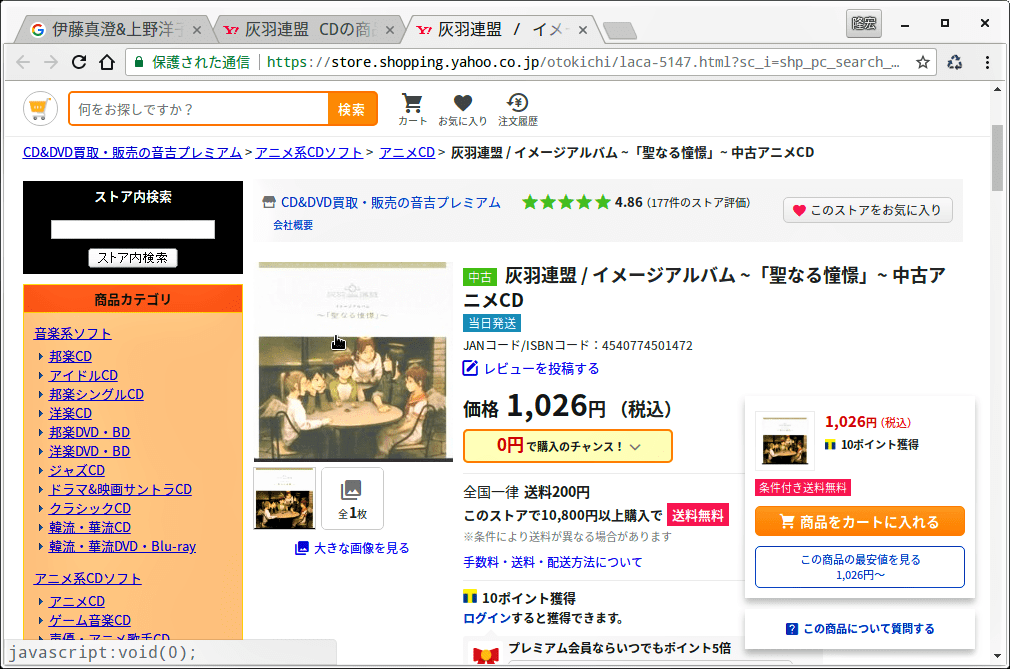Expand the 邦楽CD category arrow

pyautogui.click(x=41, y=357)
